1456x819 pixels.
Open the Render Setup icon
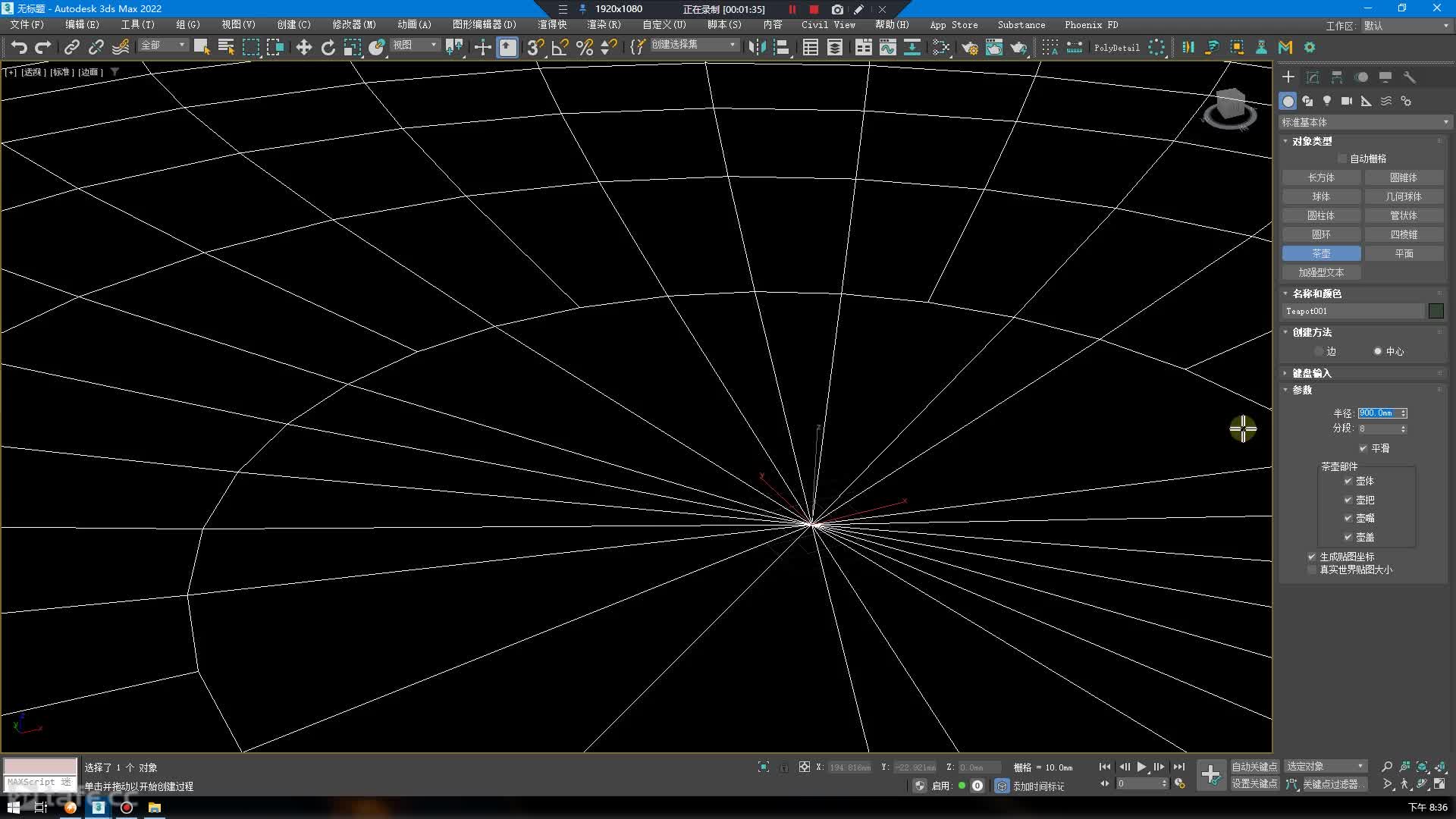pyautogui.click(x=970, y=47)
